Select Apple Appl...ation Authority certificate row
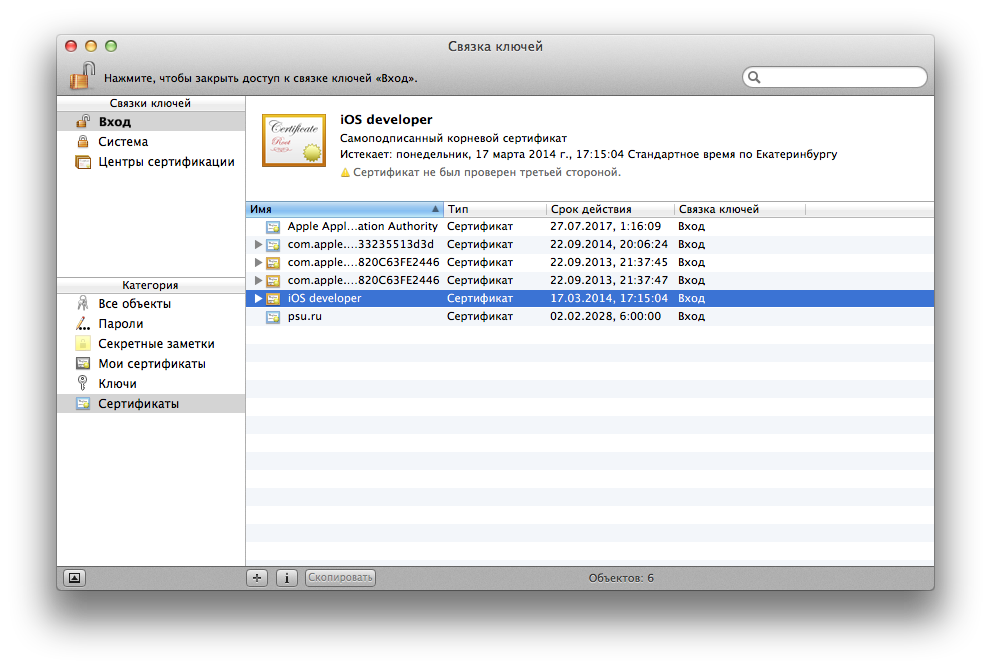 pos(590,226)
